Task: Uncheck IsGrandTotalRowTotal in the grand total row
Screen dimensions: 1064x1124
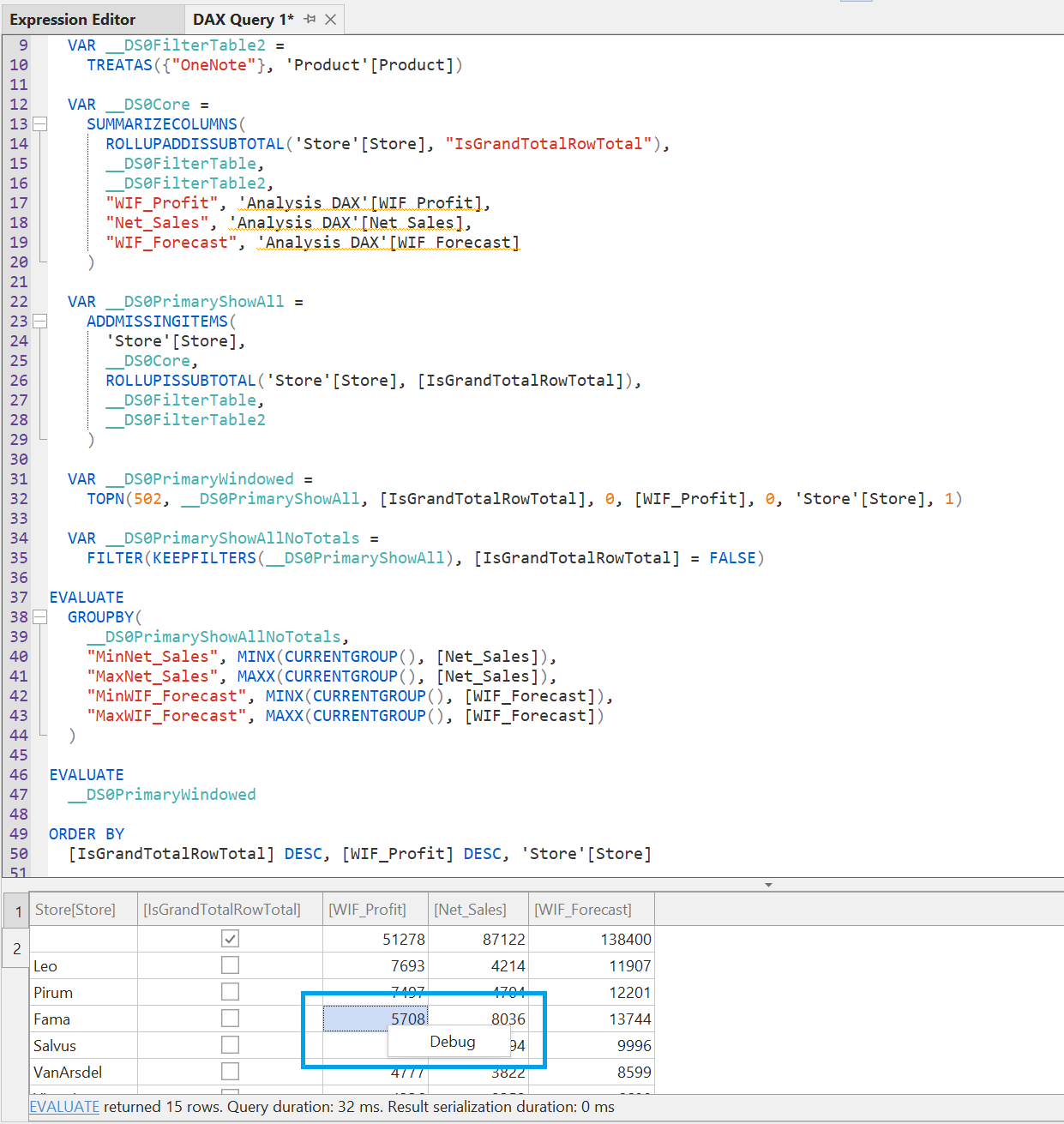Action: click(x=230, y=938)
